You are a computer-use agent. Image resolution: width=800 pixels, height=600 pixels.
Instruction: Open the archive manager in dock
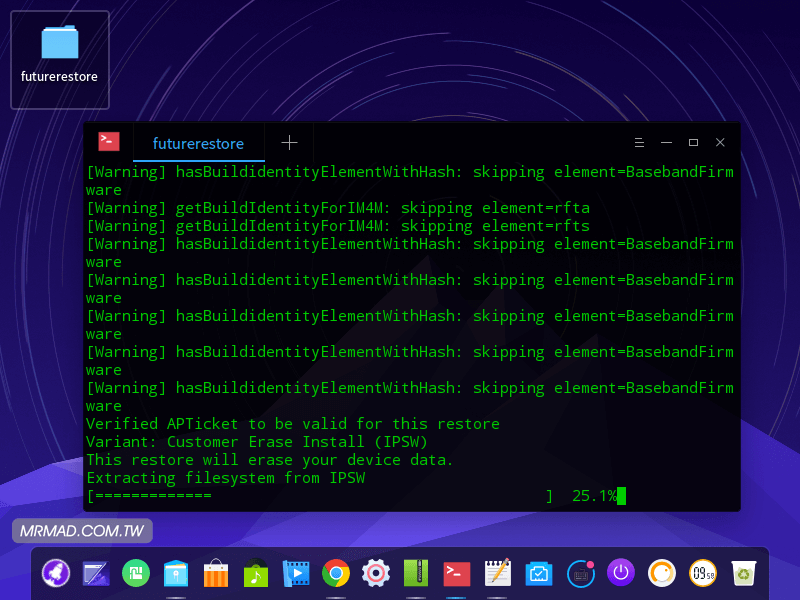click(416, 573)
